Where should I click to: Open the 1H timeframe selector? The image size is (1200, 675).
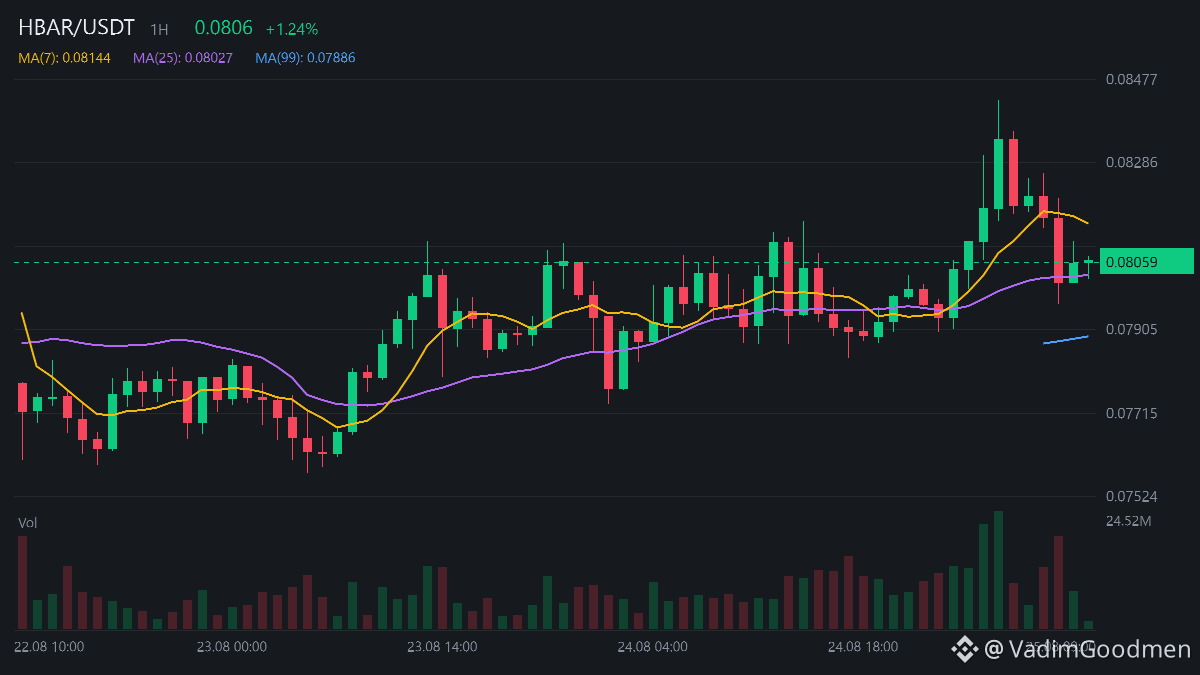(x=159, y=30)
